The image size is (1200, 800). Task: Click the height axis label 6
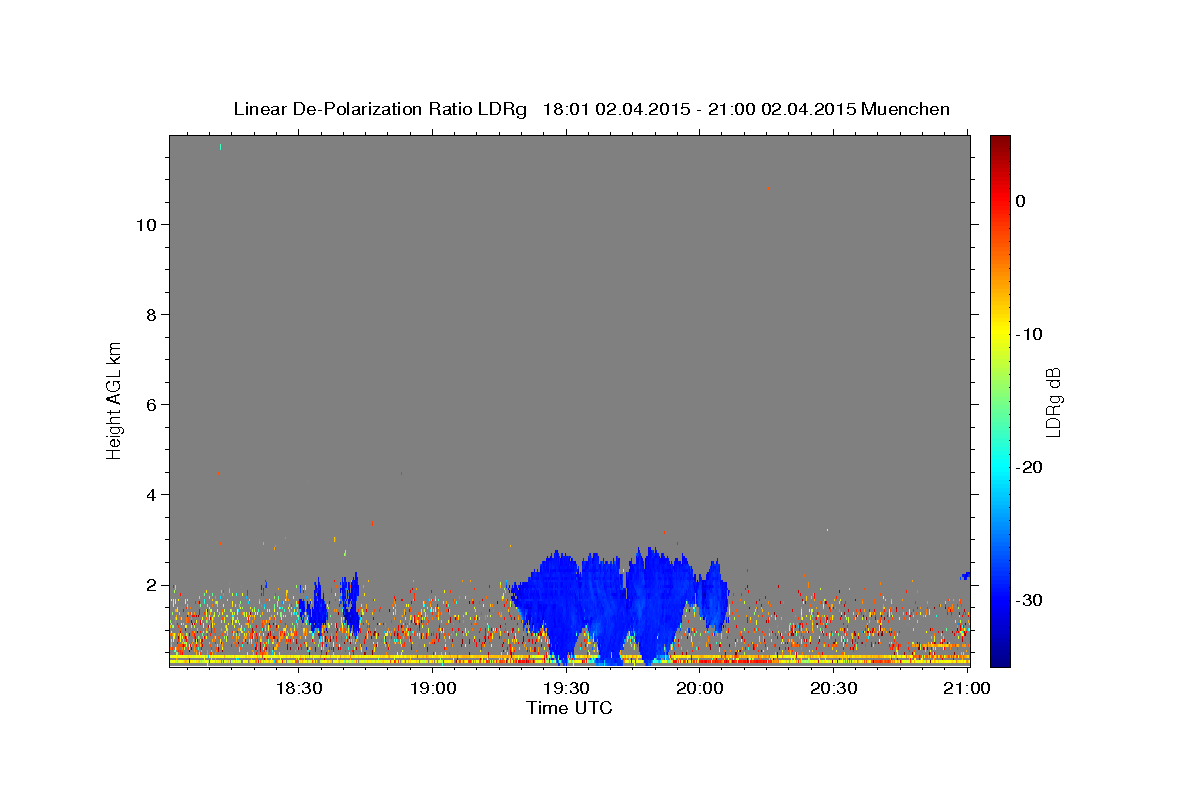click(x=149, y=405)
